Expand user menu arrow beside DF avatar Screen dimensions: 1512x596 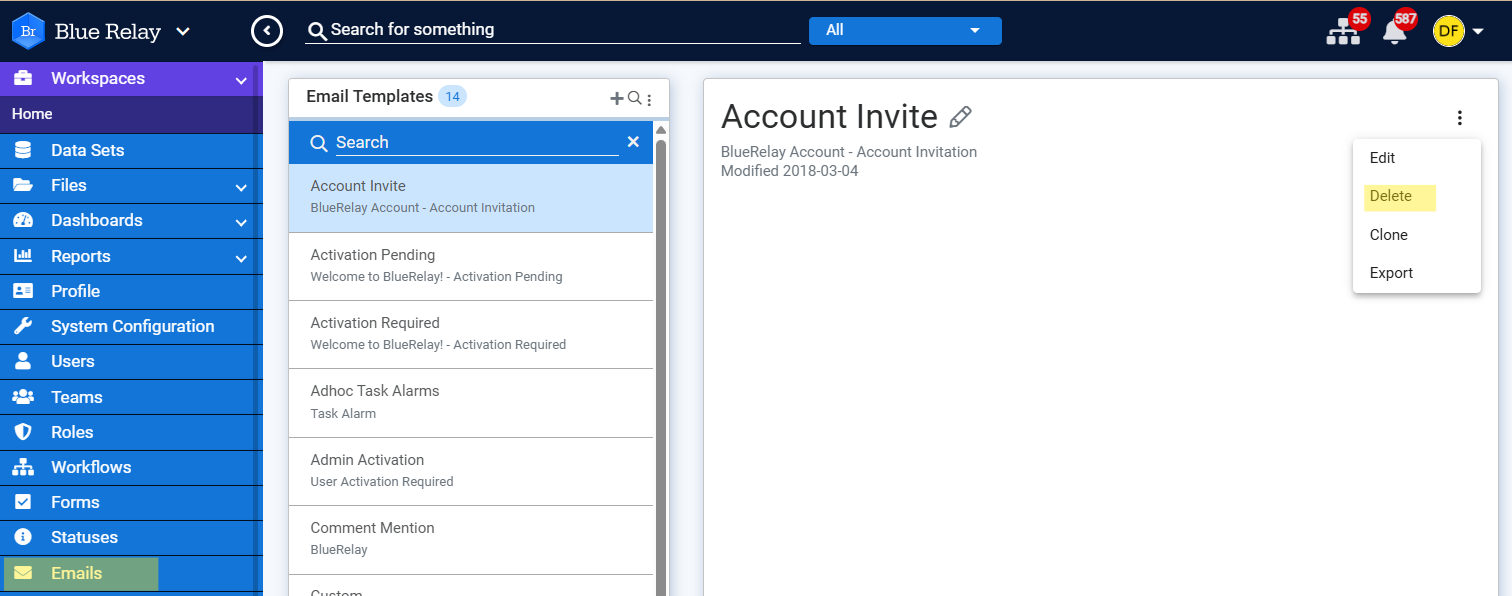(x=1477, y=31)
